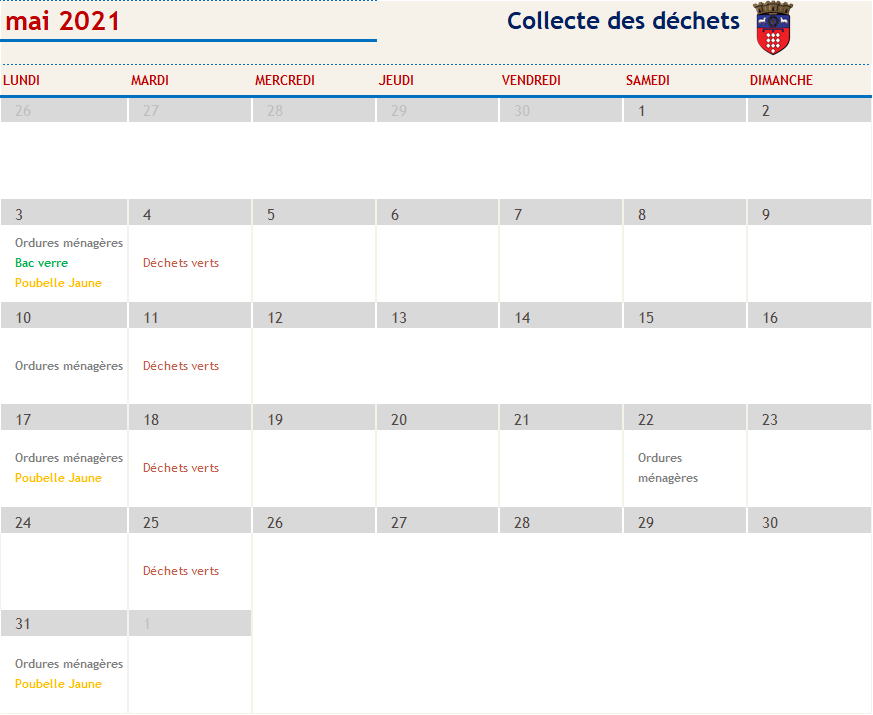Click 'Ordures ménagères' on Monday 17

[69, 458]
